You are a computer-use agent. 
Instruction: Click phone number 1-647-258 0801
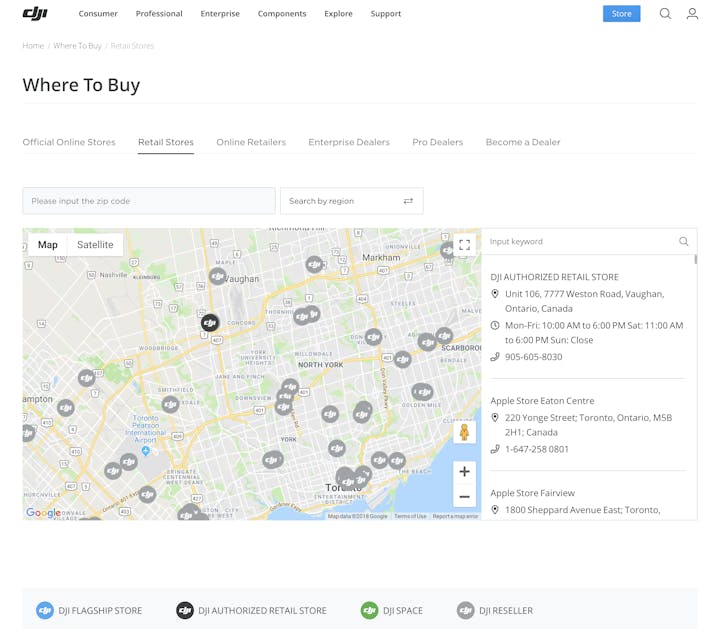[x=536, y=449]
